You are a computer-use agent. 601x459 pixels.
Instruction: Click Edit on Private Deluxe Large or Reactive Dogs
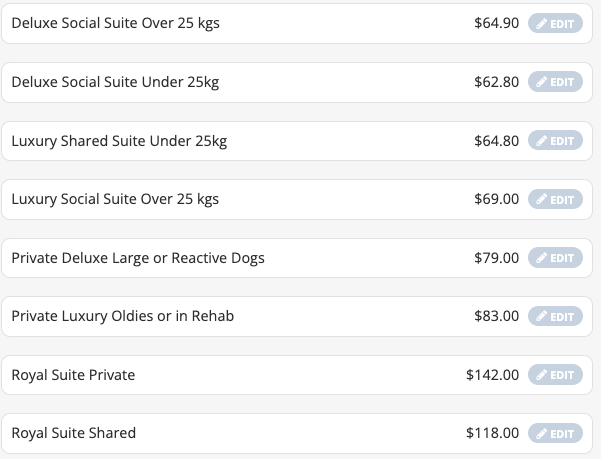pyautogui.click(x=555, y=257)
